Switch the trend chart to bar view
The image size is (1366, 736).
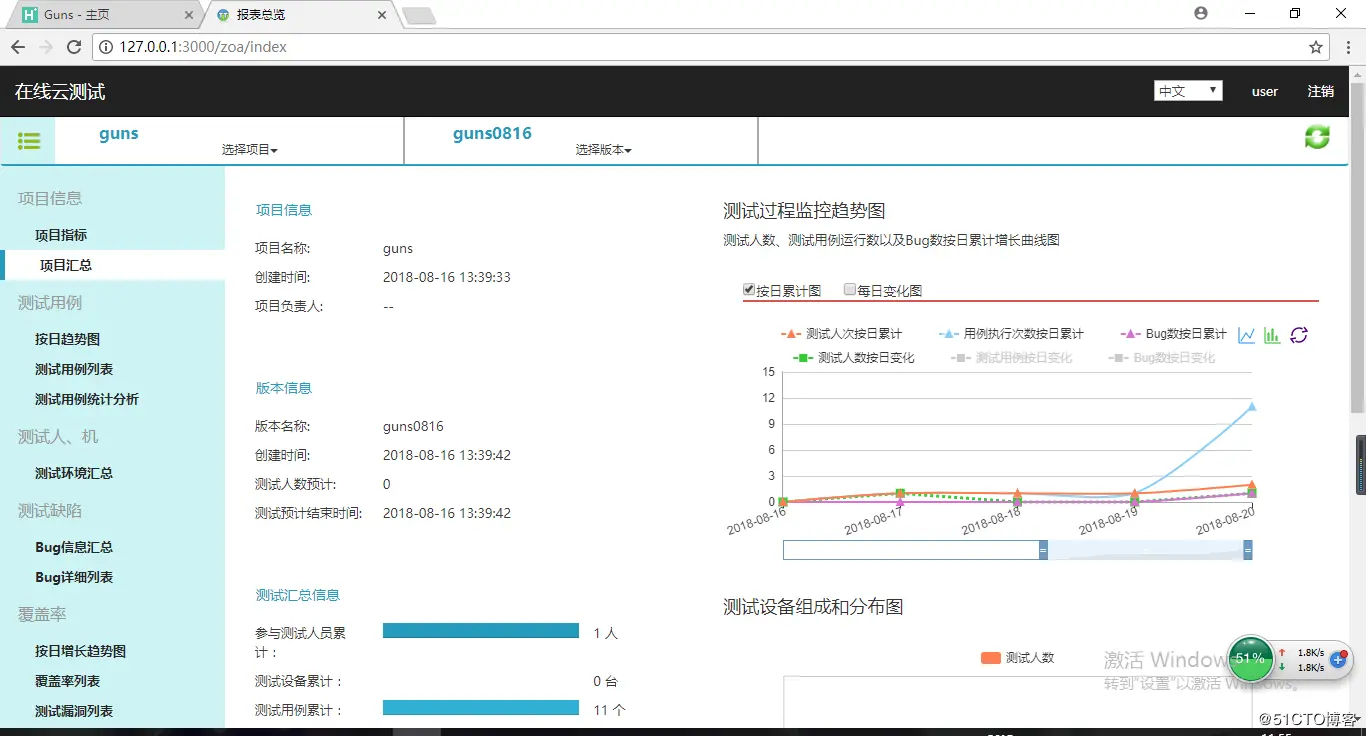tap(1271, 335)
